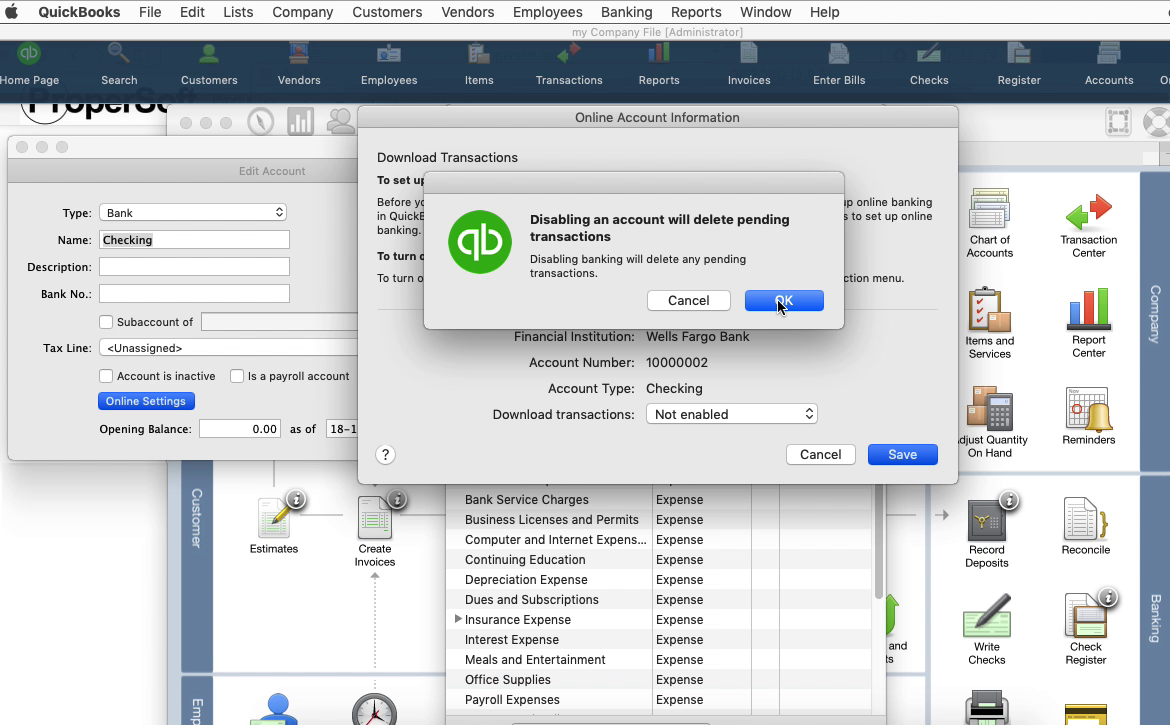Select the Office Supplies row
1170x725 pixels.
pos(659,680)
